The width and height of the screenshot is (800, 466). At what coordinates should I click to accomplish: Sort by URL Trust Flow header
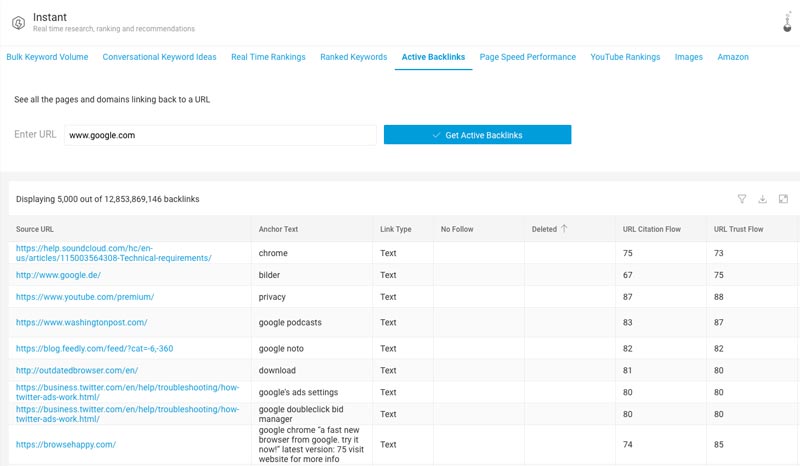point(738,229)
